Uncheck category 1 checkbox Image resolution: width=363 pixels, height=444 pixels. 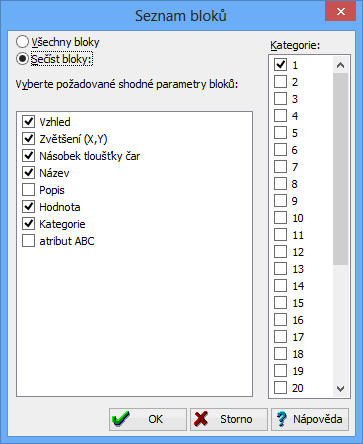click(x=280, y=65)
